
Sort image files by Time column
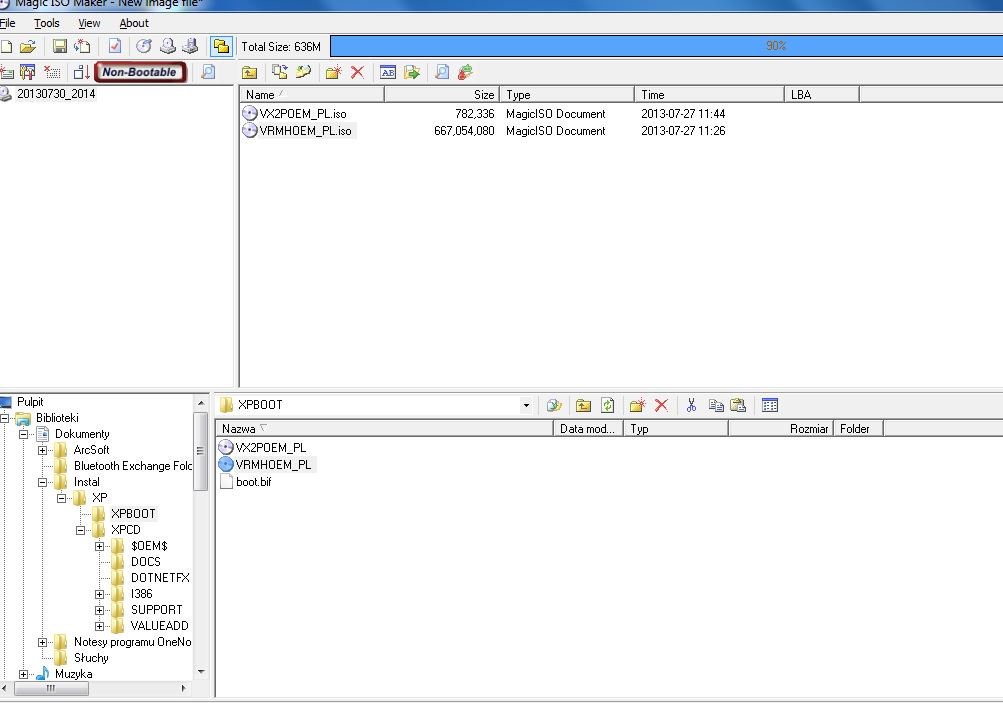click(709, 95)
